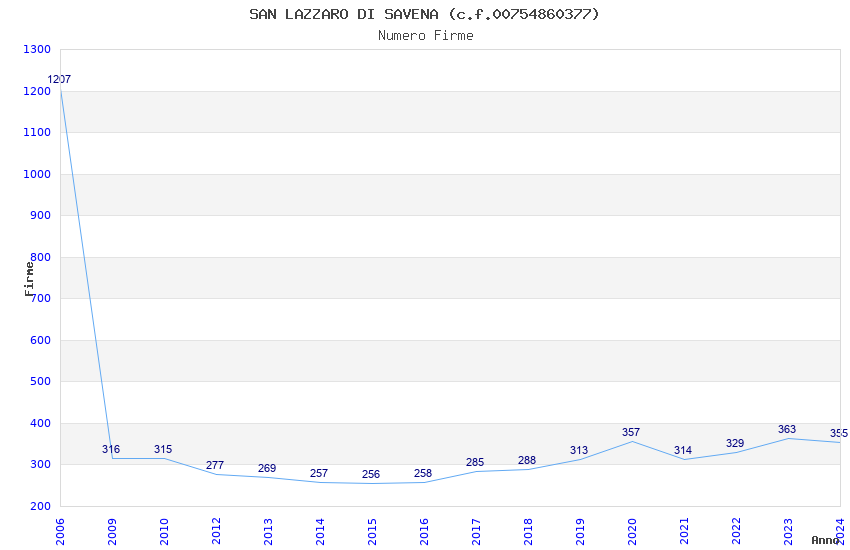Click the y-axis value 300
850x550 pixels.
(x=40, y=464)
